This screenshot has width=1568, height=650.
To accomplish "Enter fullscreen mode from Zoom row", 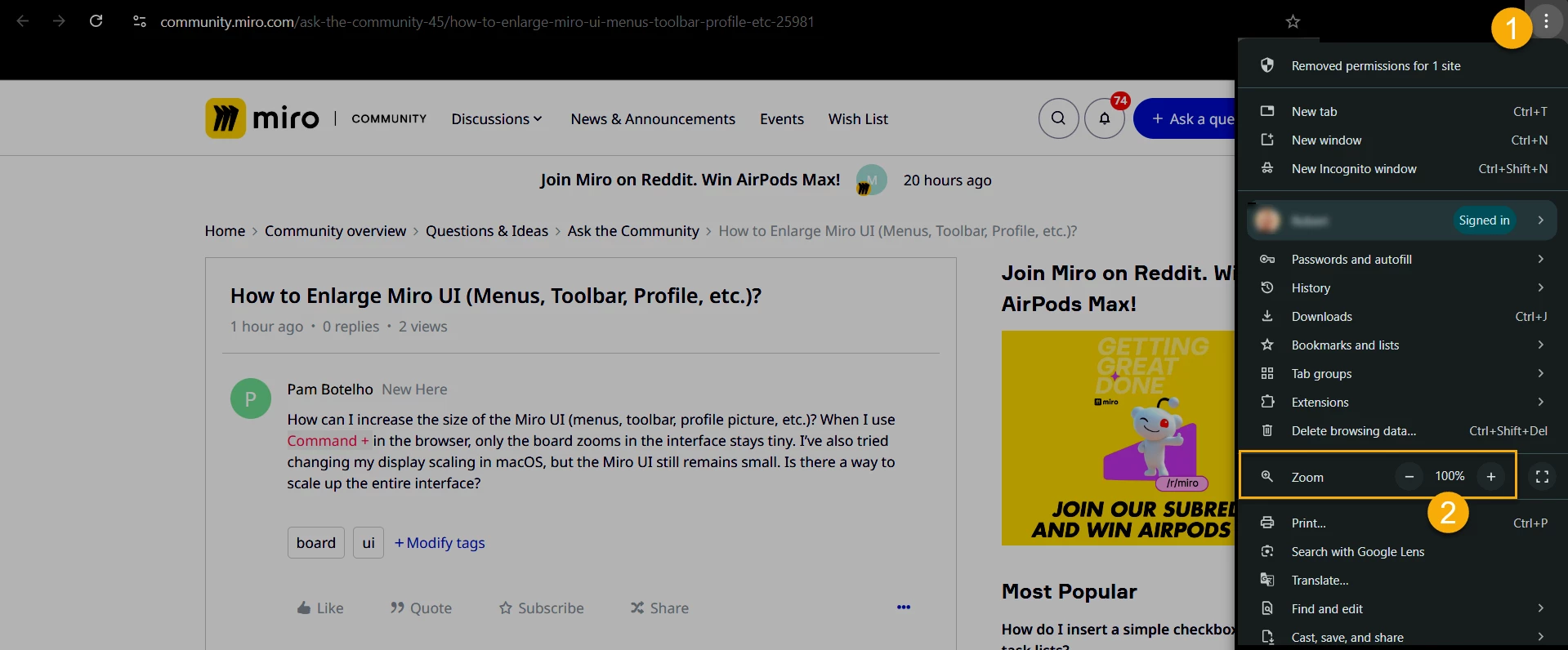I will [x=1542, y=476].
